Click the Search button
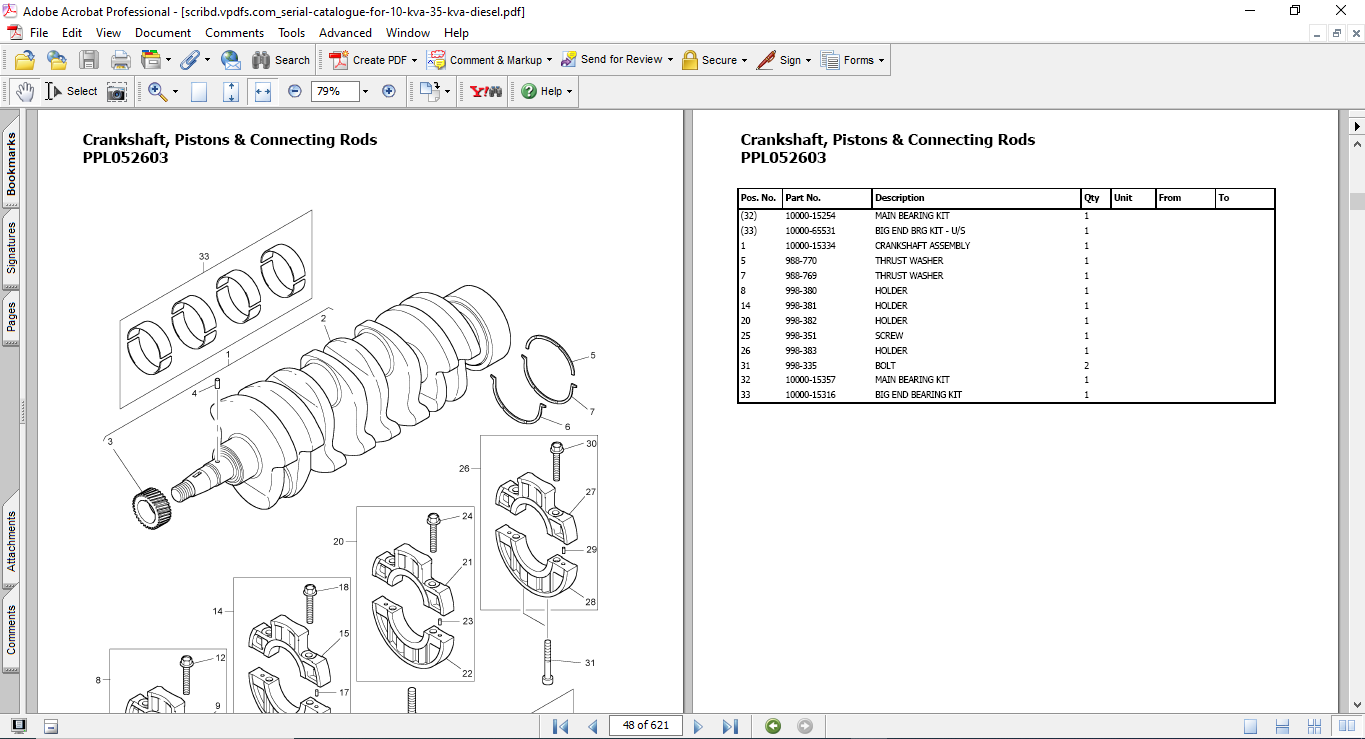 281,60
